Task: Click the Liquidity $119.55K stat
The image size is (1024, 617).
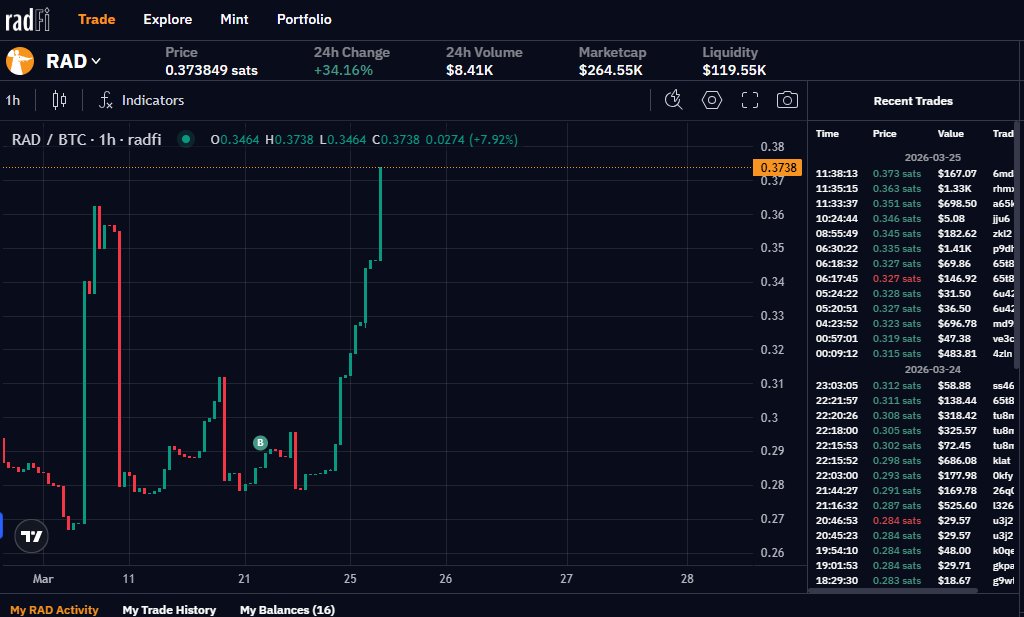Action: tap(734, 61)
